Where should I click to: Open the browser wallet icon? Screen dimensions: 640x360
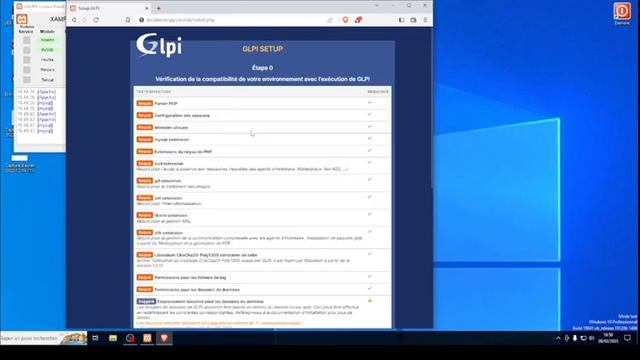click(413, 20)
